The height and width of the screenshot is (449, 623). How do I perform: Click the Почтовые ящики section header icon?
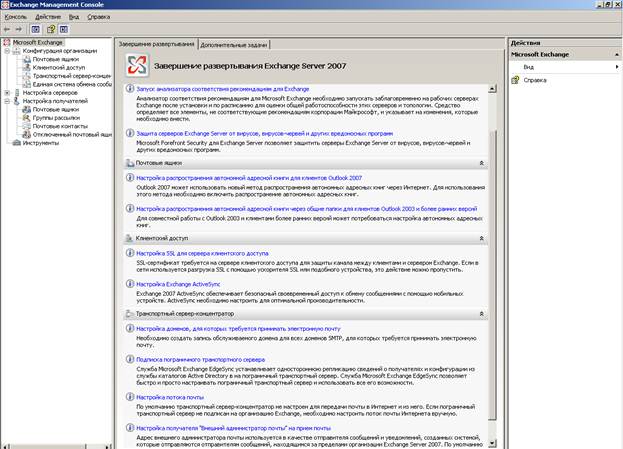(x=130, y=163)
